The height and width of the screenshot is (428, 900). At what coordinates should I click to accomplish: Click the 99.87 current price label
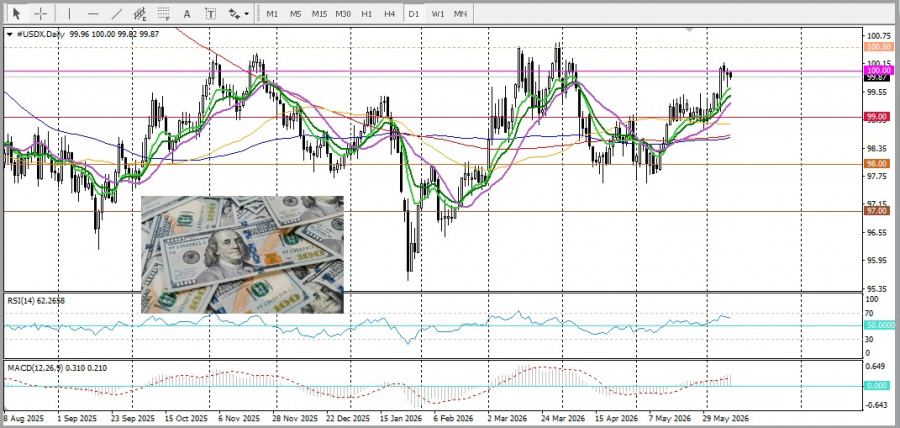click(x=878, y=77)
